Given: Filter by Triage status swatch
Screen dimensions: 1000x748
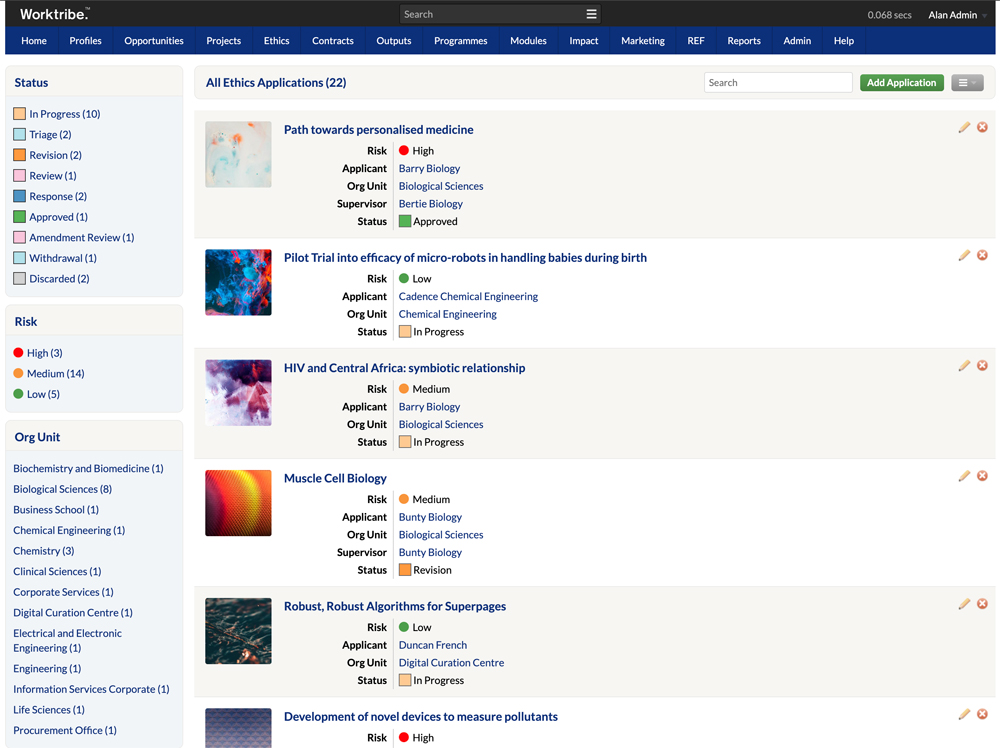Looking at the screenshot, I should tap(20, 135).
